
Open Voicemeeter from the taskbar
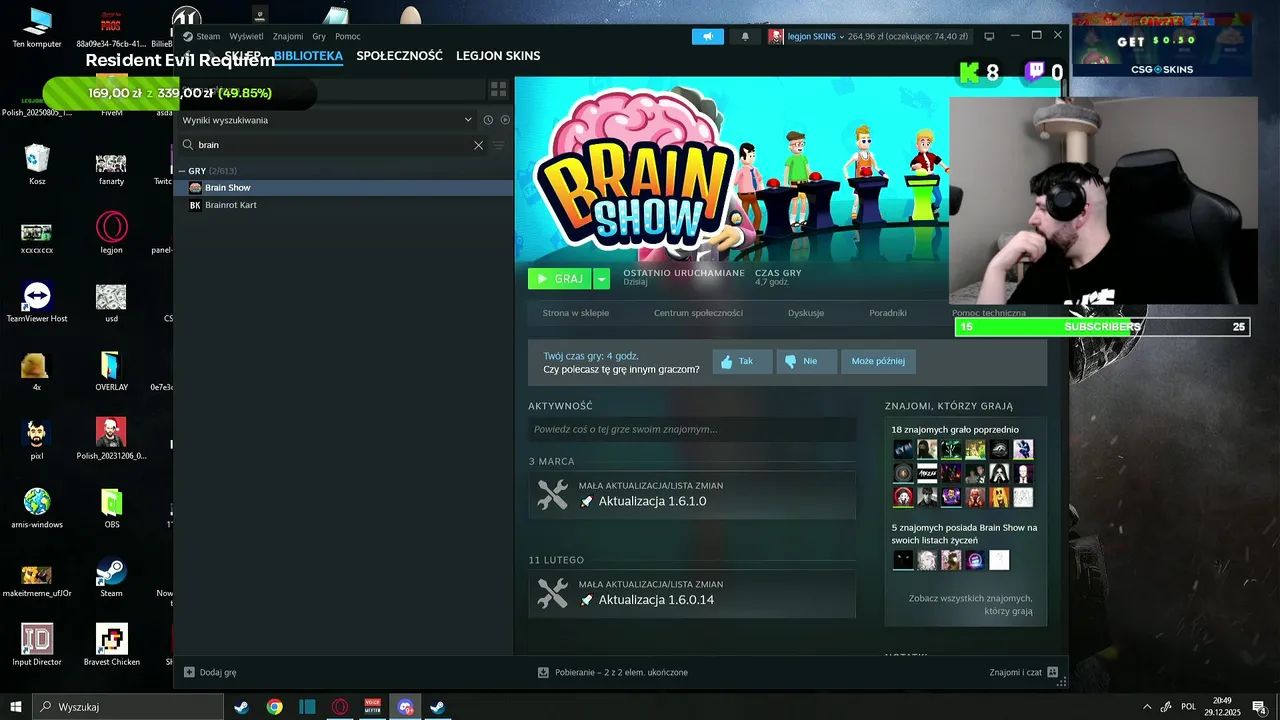373,707
